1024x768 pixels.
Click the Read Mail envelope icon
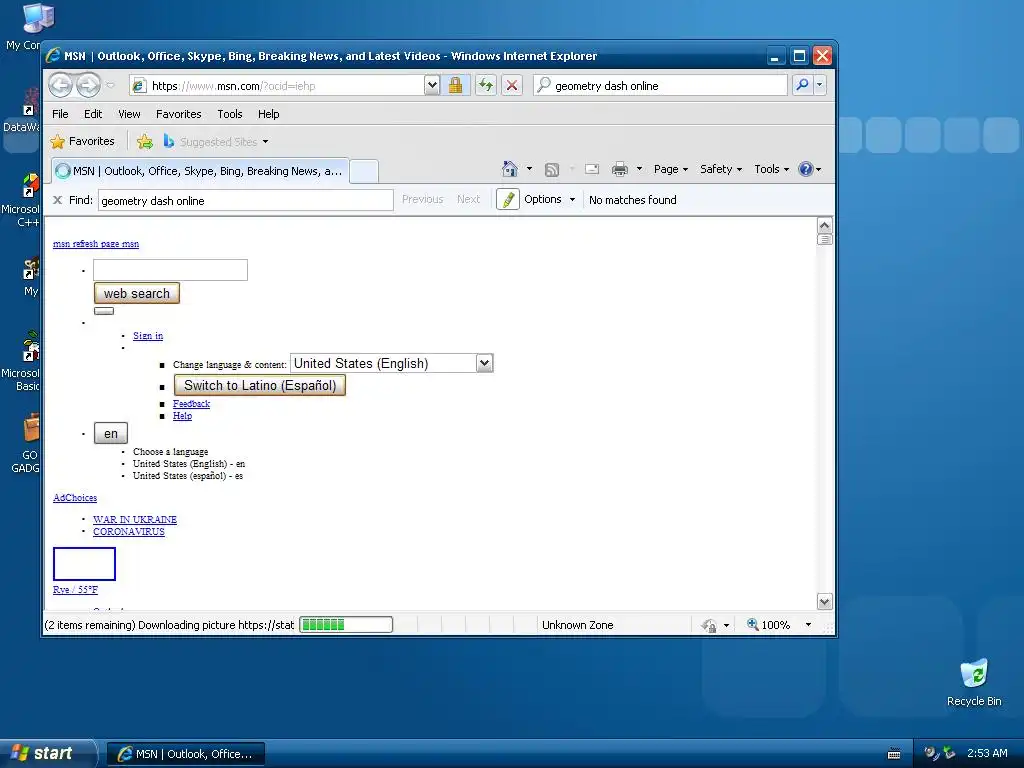tap(592, 169)
